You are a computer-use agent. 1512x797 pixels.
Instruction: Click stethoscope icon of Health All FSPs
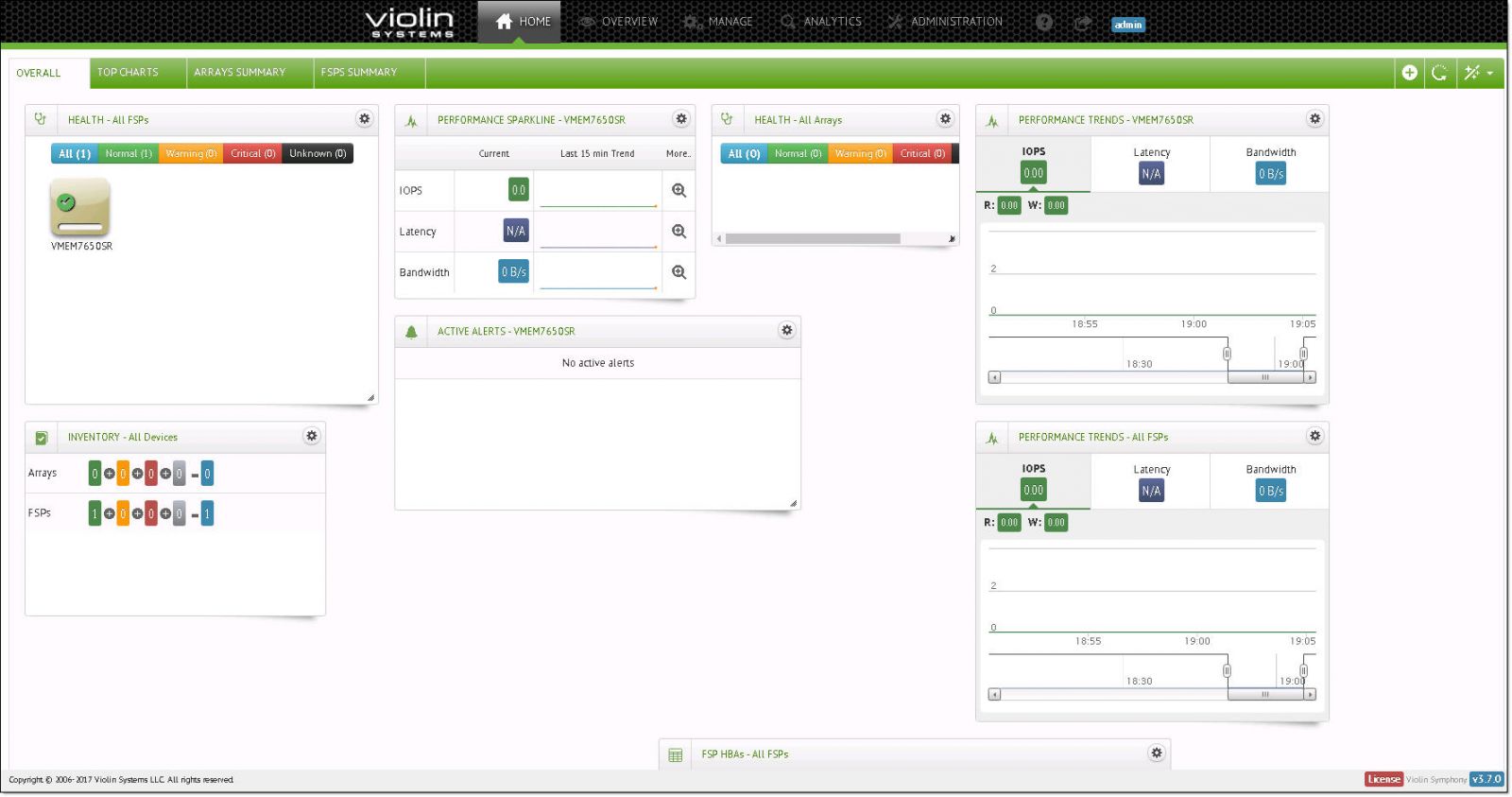tap(41, 119)
